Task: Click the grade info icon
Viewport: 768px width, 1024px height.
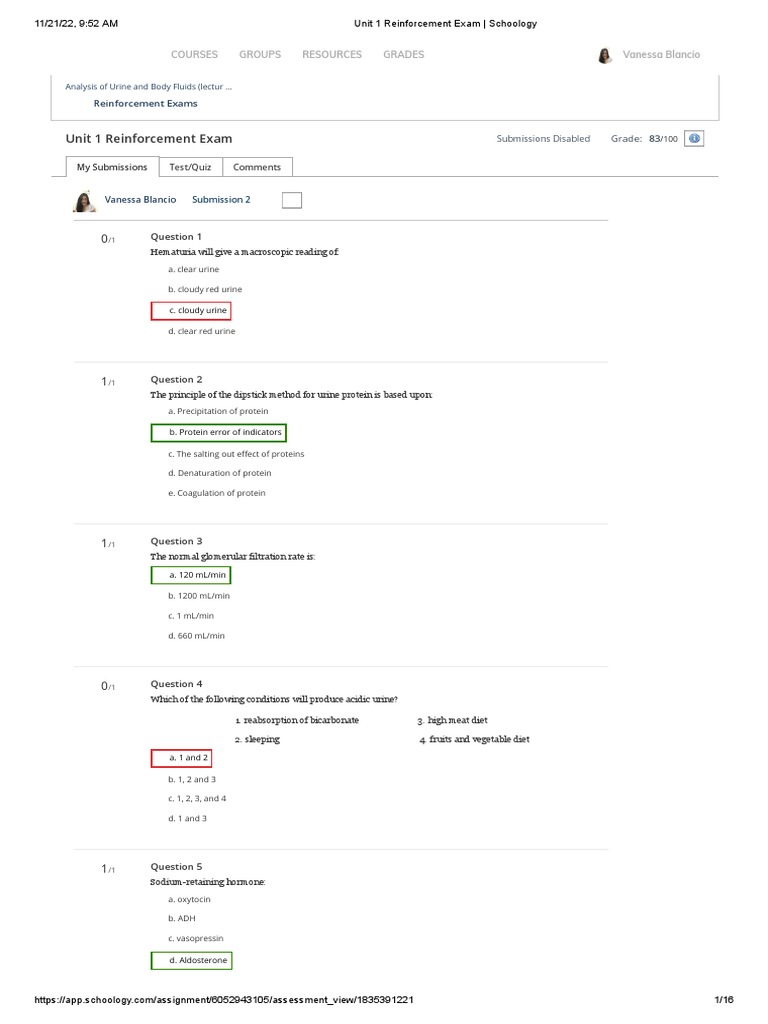Action: [x=695, y=138]
